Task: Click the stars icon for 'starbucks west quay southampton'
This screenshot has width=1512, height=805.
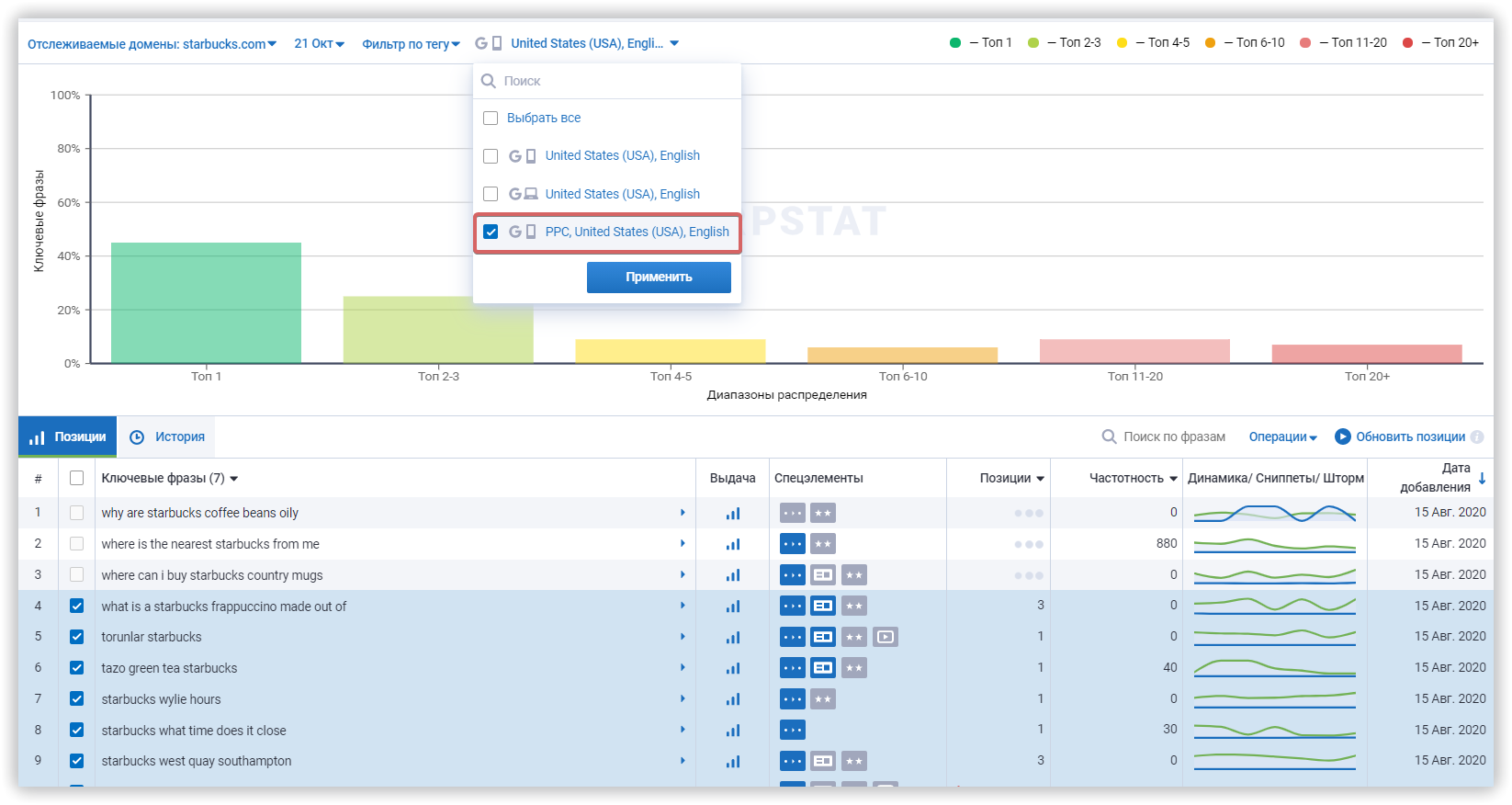Action: (854, 761)
